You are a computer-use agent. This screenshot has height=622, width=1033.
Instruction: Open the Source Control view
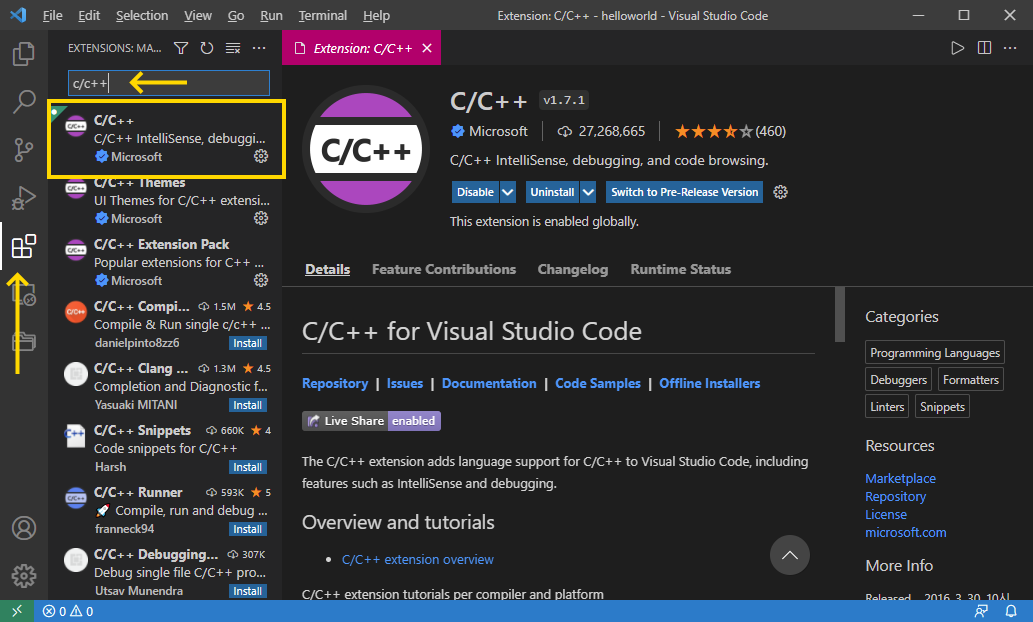pyautogui.click(x=24, y=150)
